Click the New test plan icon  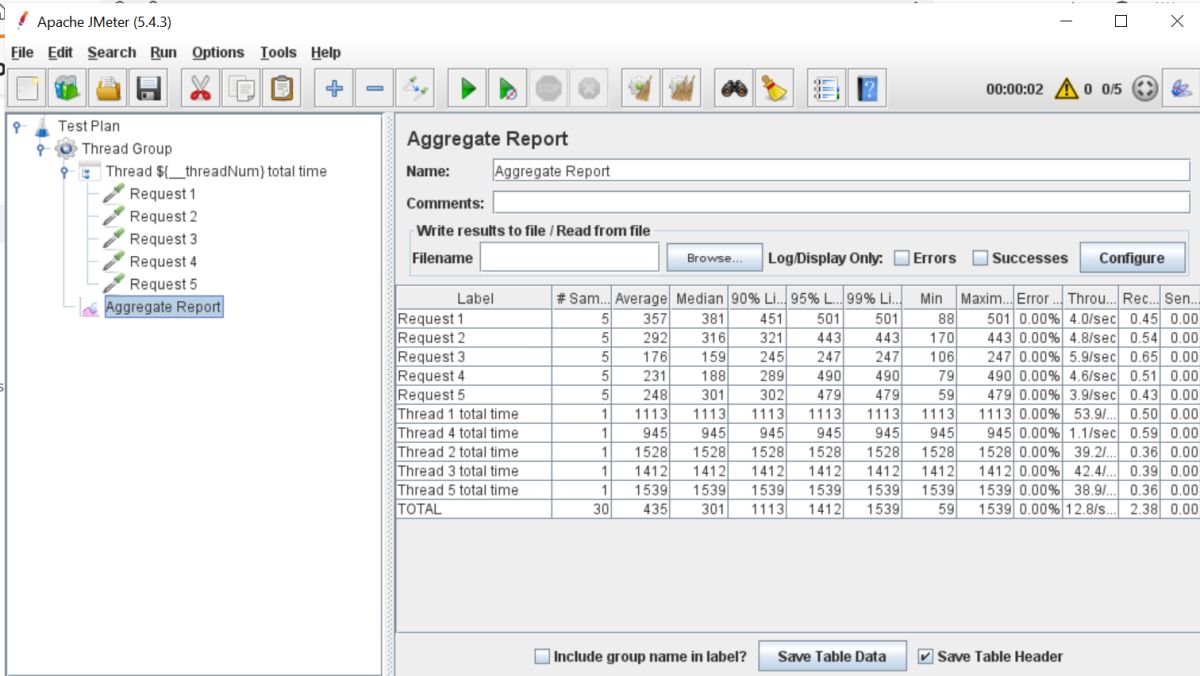point(27,89)
